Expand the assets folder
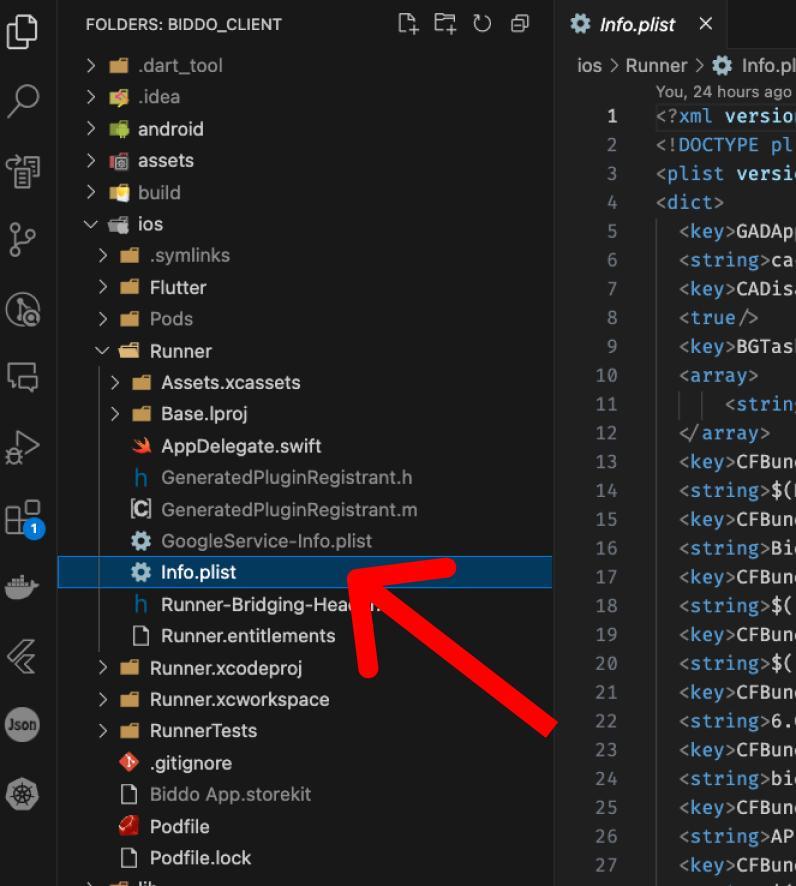 click(x=91, y=160)
